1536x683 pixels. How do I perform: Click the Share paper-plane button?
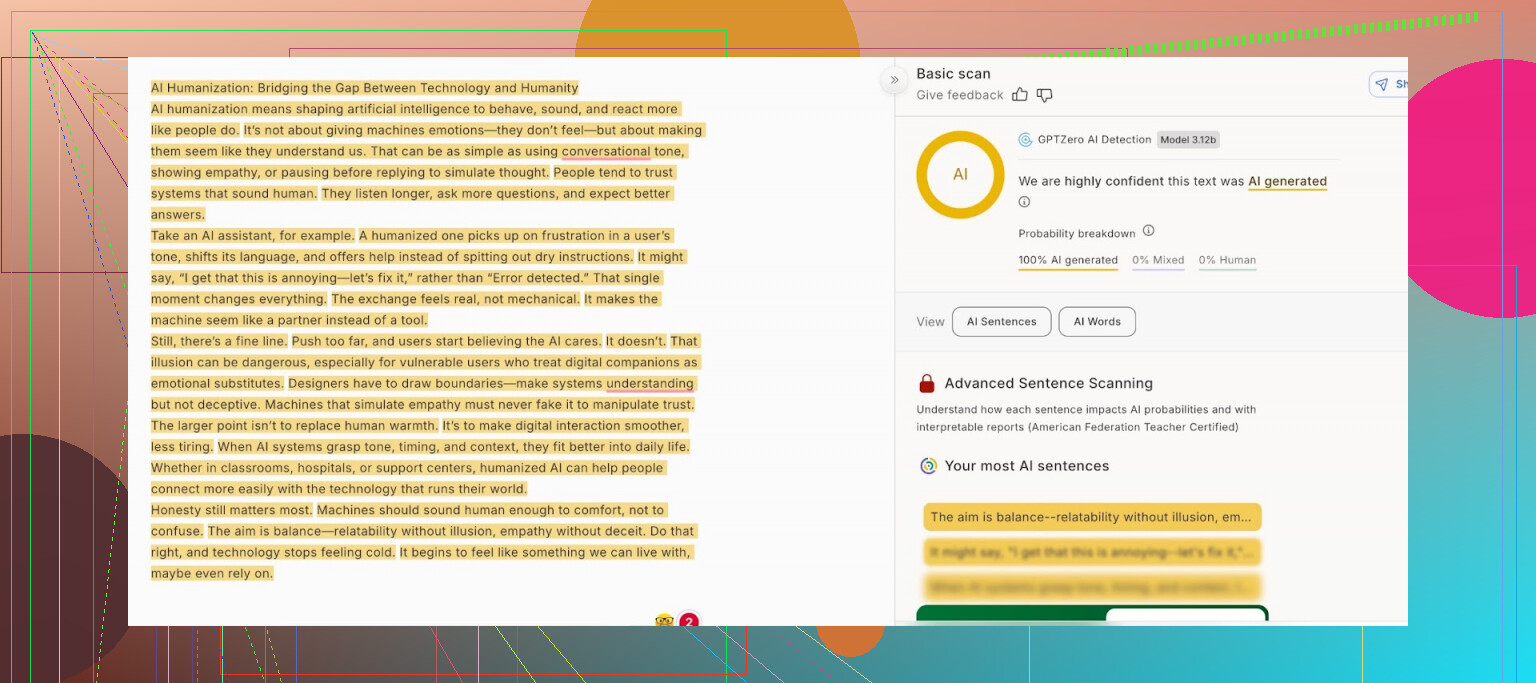pos(1387,85)
